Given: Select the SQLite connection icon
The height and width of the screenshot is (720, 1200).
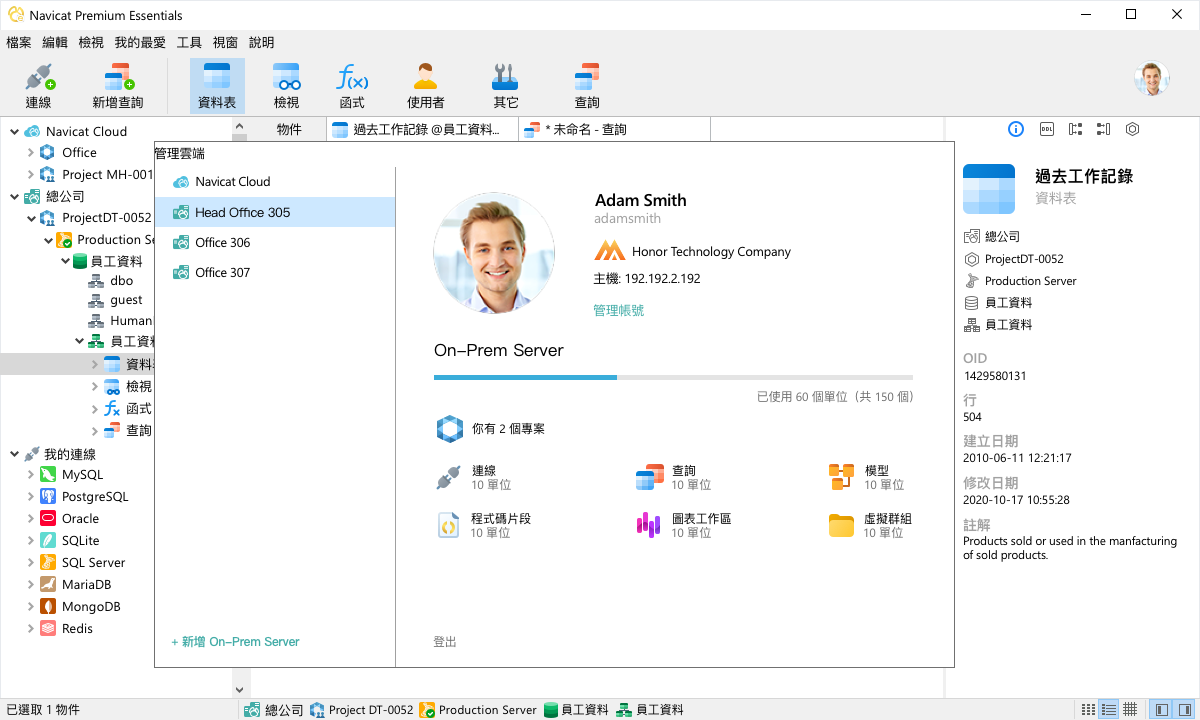Looking at the screenshot, I should [x=47, y=541].
